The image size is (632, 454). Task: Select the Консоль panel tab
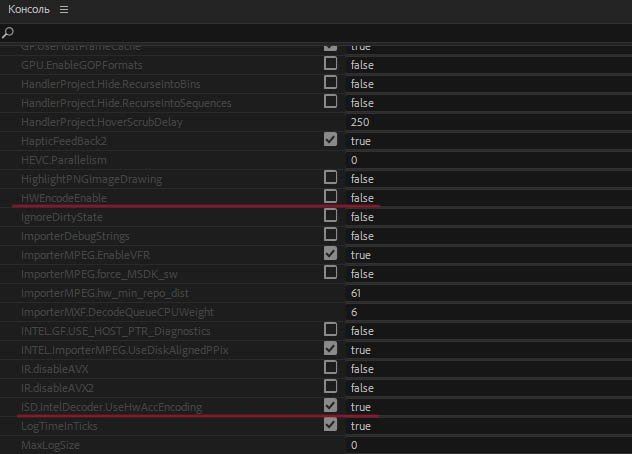coord(29,9)
